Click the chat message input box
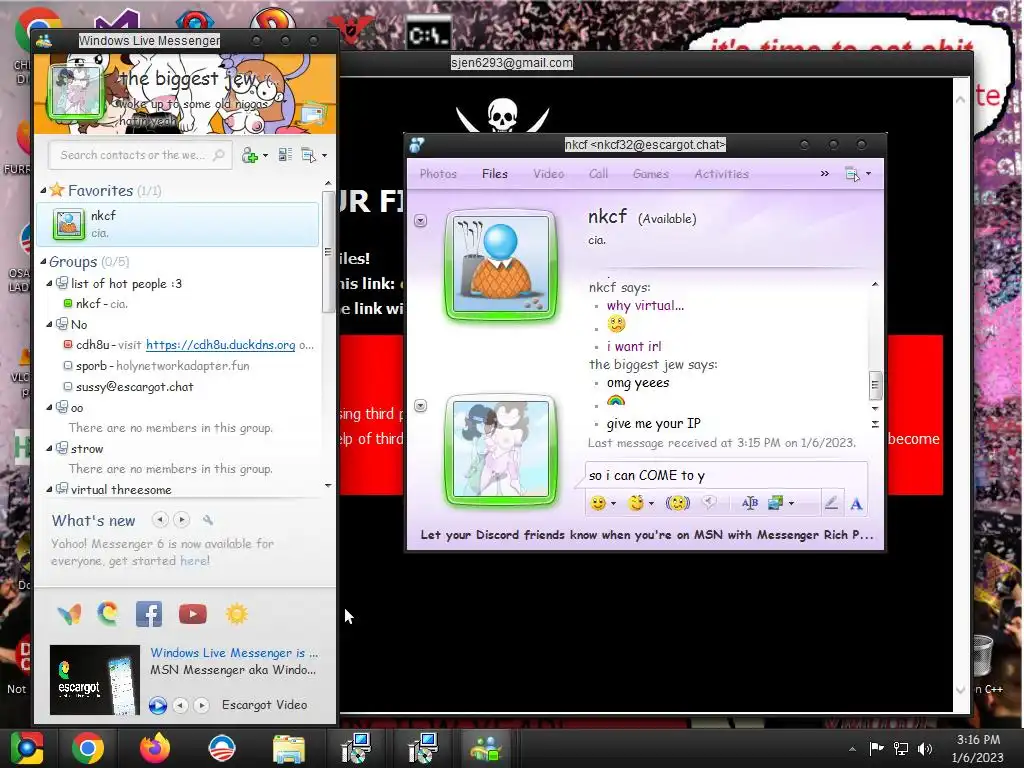Viewport: 1024px width, 768px height. coord(726,475)
